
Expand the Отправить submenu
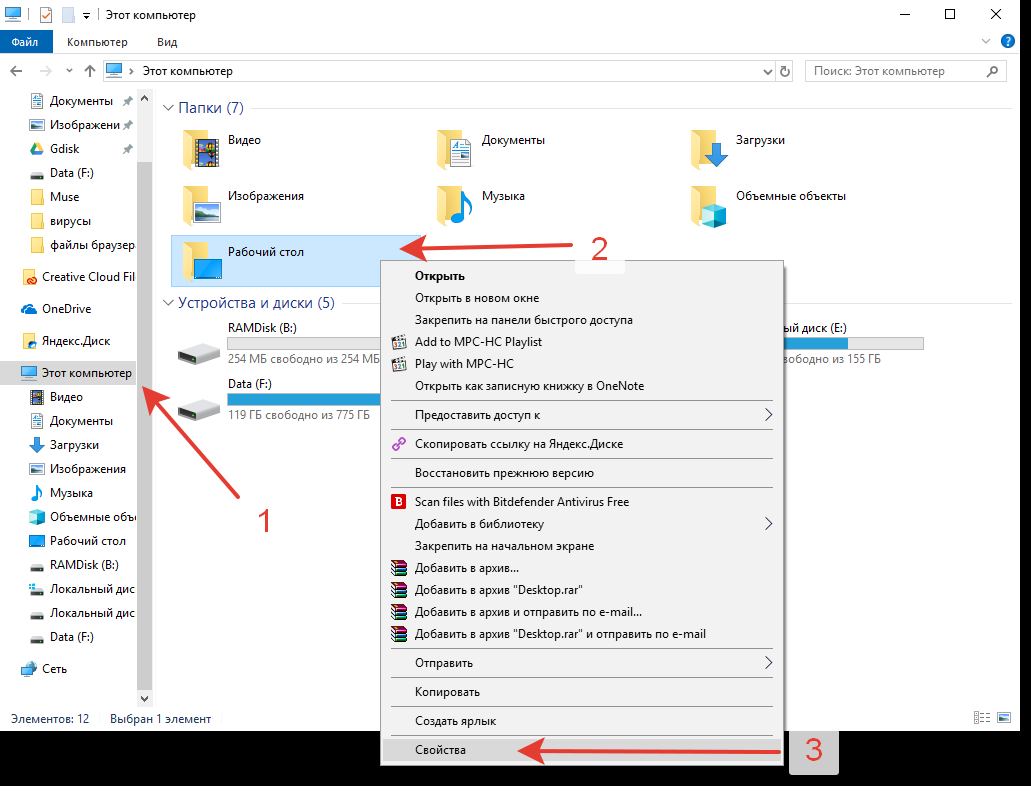[x=768, y=662]
